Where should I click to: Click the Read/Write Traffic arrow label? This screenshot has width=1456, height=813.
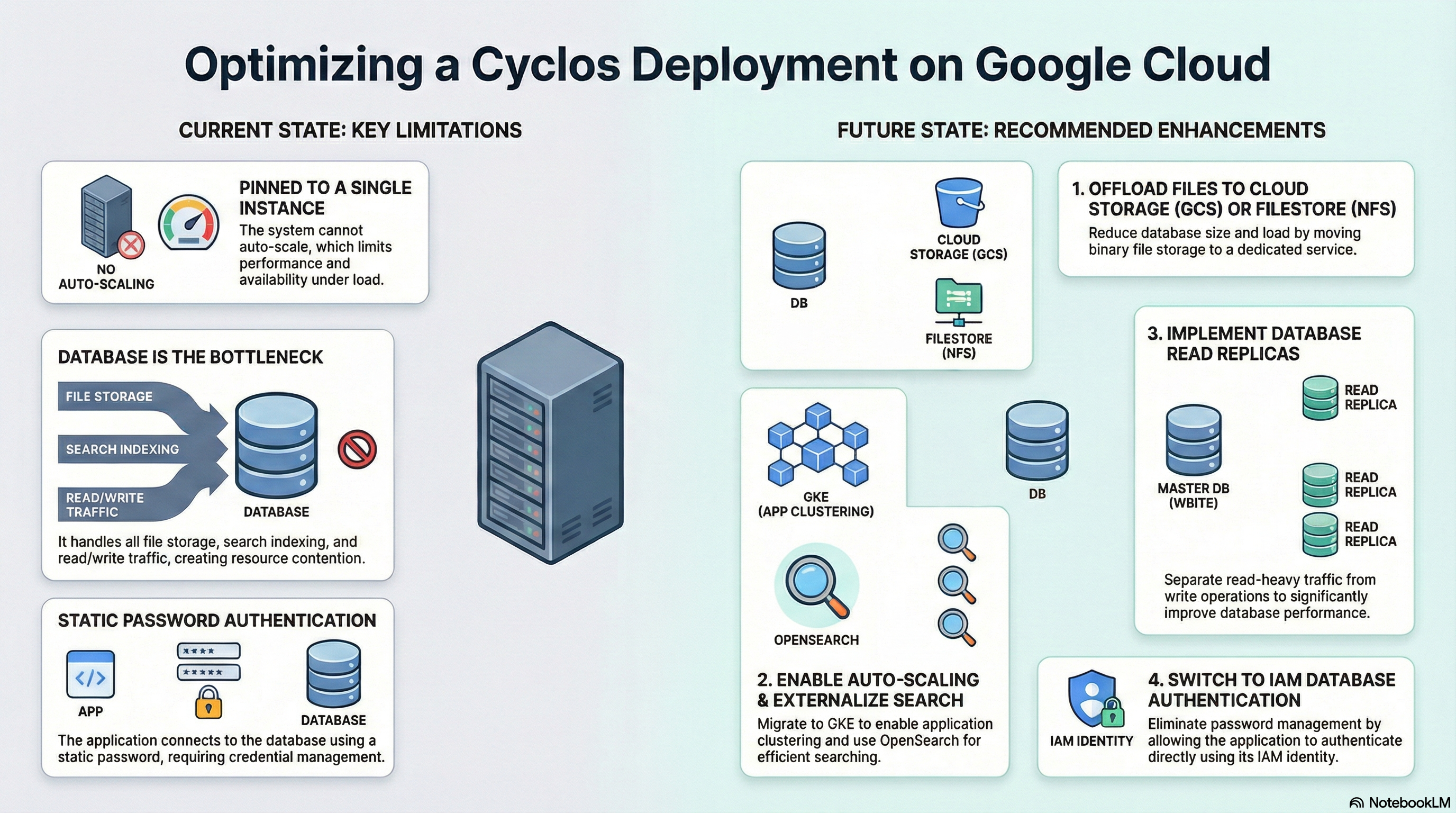(x=105, y=504)
